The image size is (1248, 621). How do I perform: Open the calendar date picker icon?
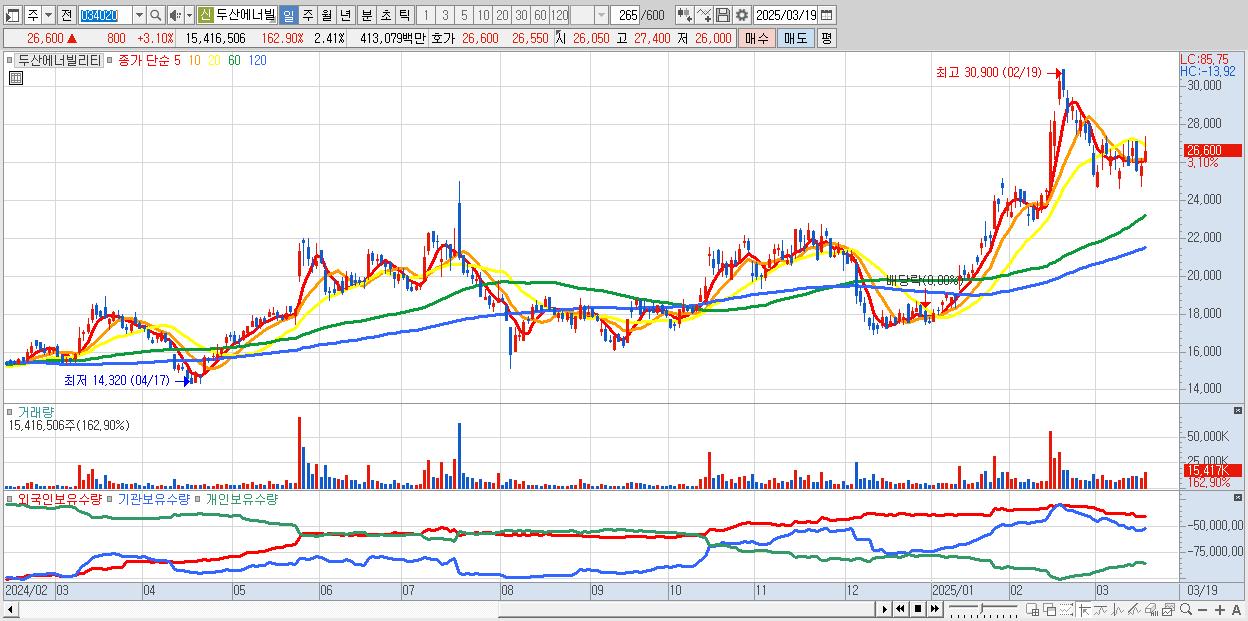pos(827,15)
